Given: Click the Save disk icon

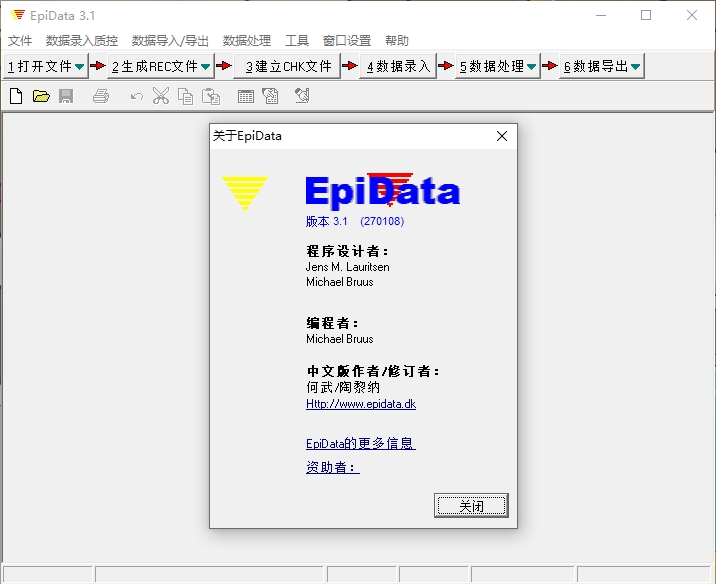Looking at the screenshot, I should (x=66, y=96).
